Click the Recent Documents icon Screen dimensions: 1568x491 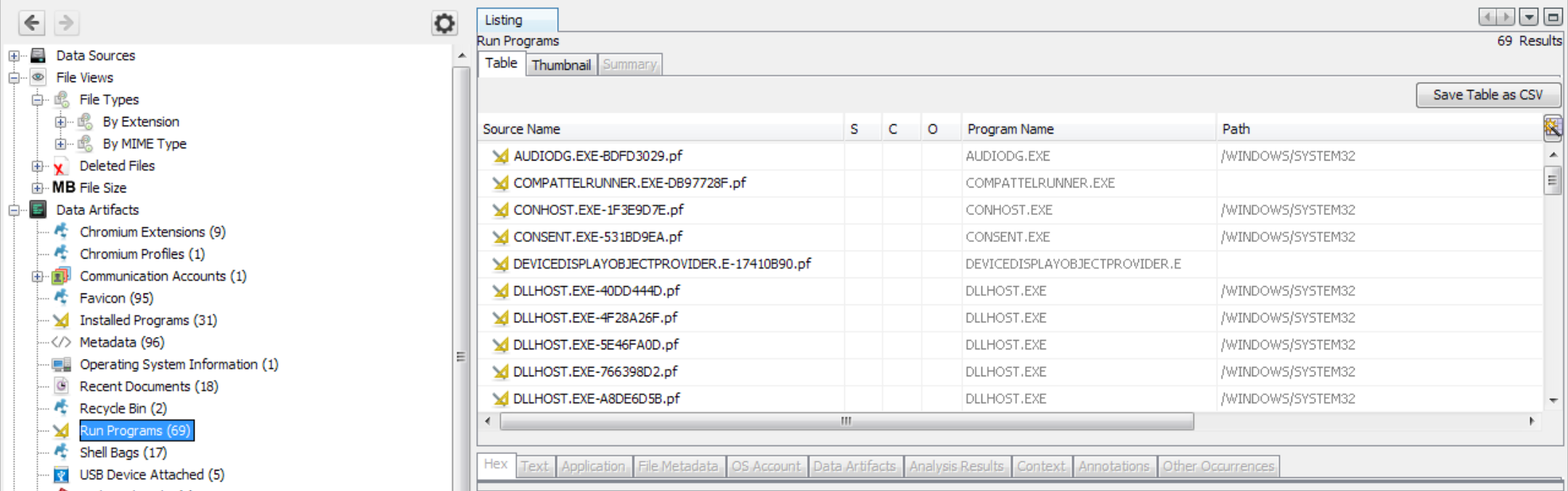coord(62,386)
